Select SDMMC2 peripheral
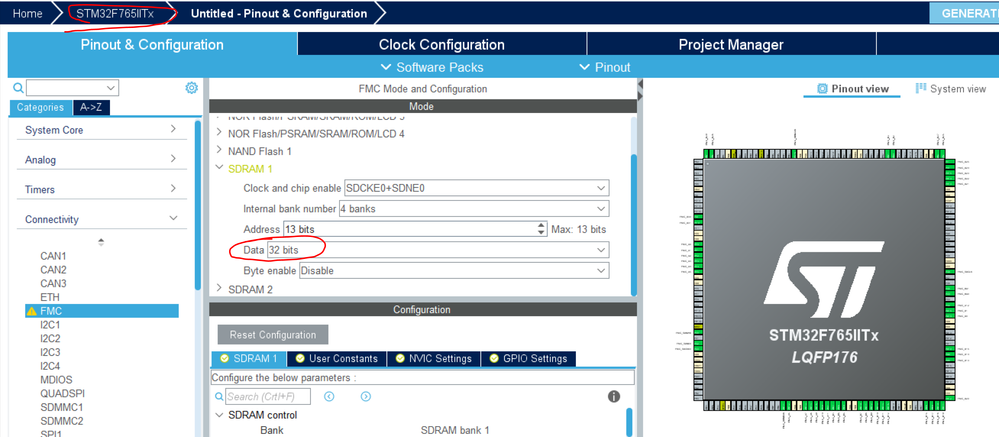 [62, 421]
